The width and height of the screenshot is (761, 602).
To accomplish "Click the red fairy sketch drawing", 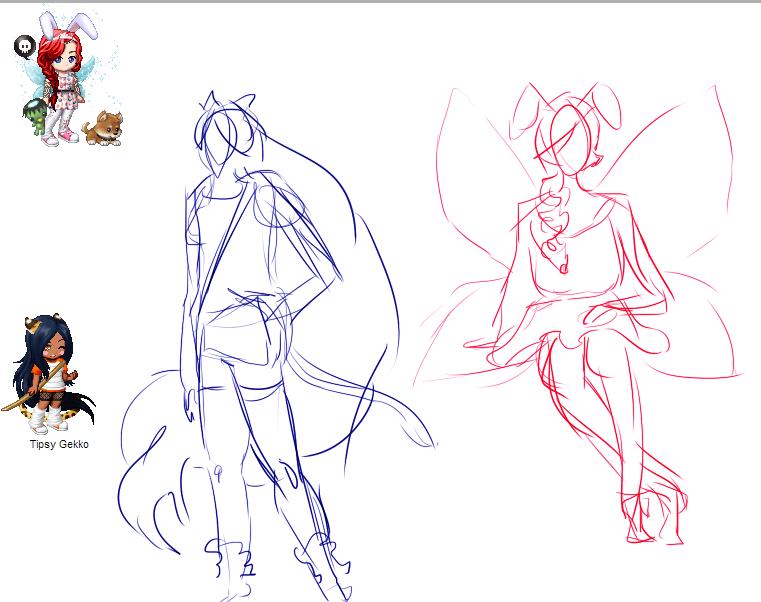I will click(578, 313).
